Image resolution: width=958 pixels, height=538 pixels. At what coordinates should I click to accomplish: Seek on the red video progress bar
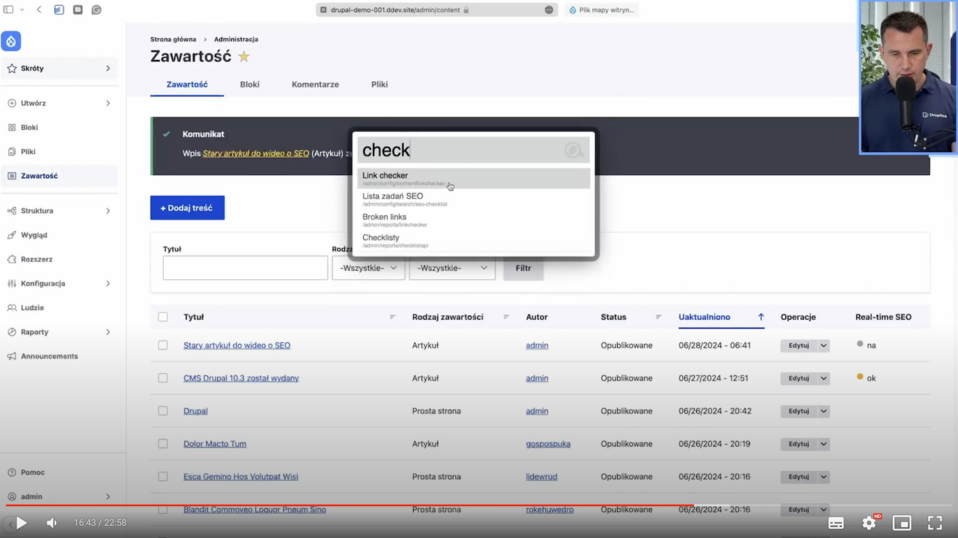pyautogui.click(x=479, y=506)
